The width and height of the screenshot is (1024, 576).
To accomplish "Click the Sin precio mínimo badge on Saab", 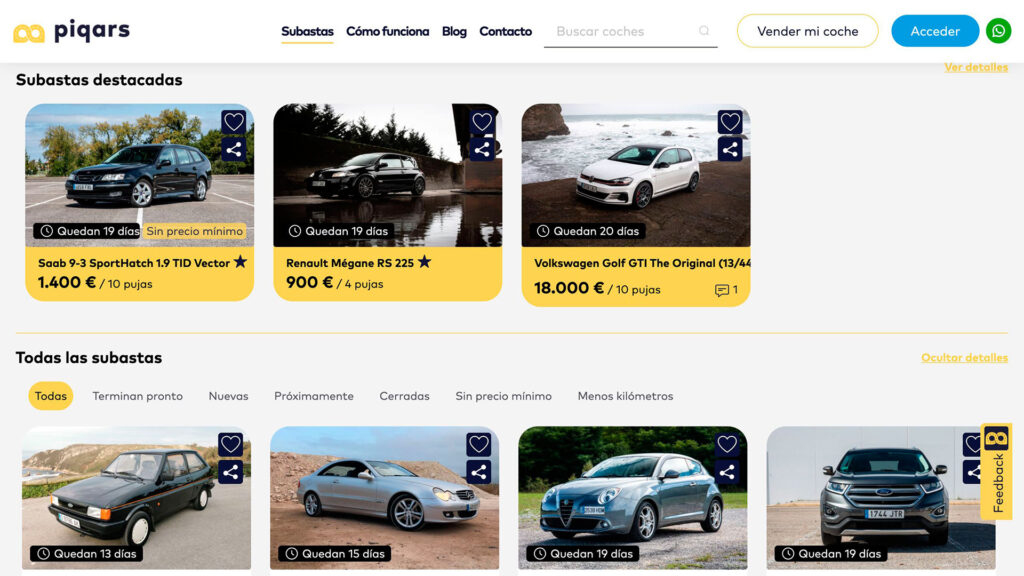I will pos(195,231).
